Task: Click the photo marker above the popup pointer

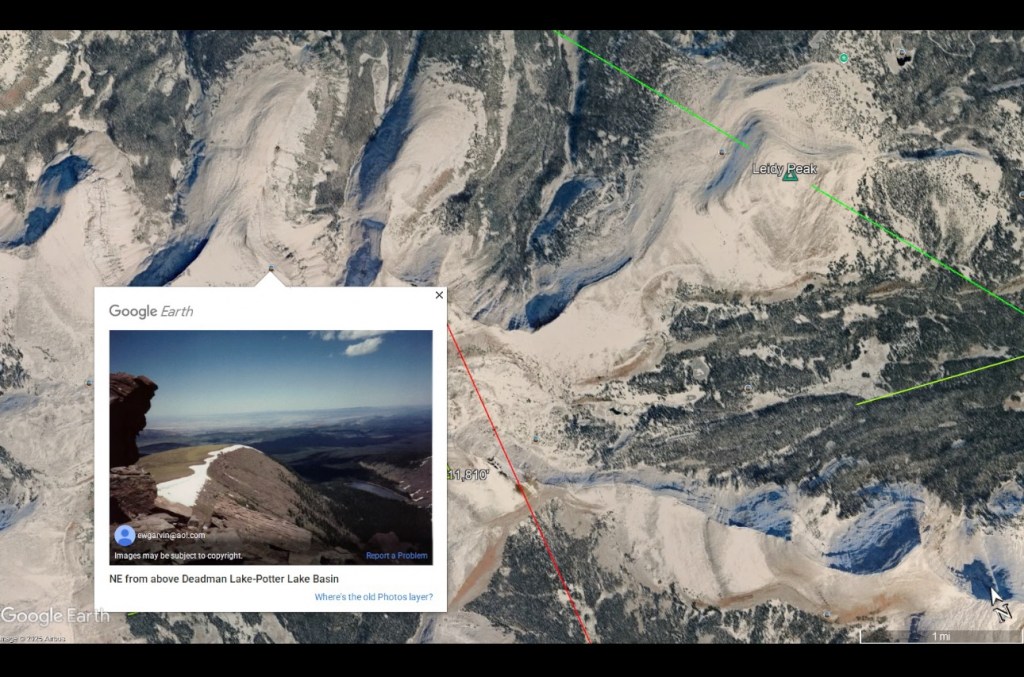Action: tap(271, 268)
